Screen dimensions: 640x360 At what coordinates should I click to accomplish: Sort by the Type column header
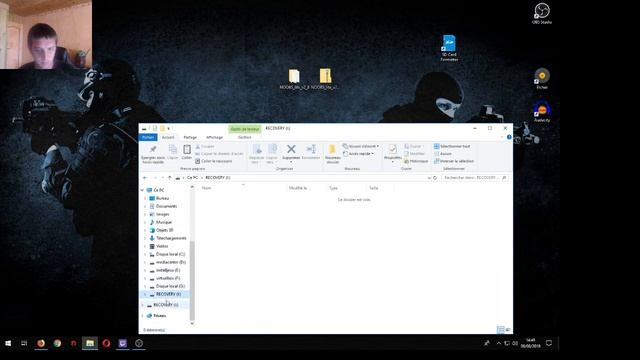pos(333,188)
